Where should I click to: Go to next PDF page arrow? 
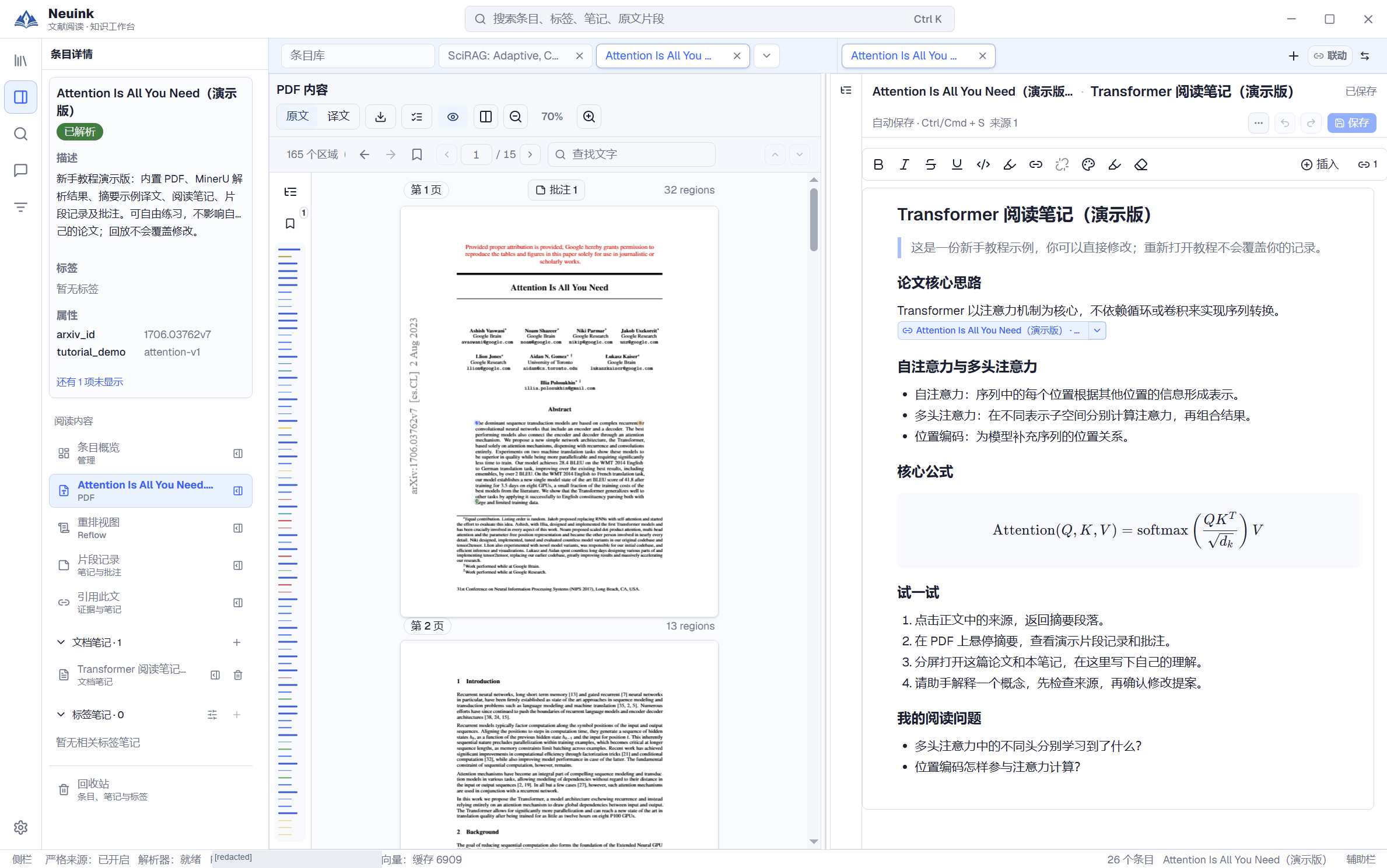click(x=530, y=154)
